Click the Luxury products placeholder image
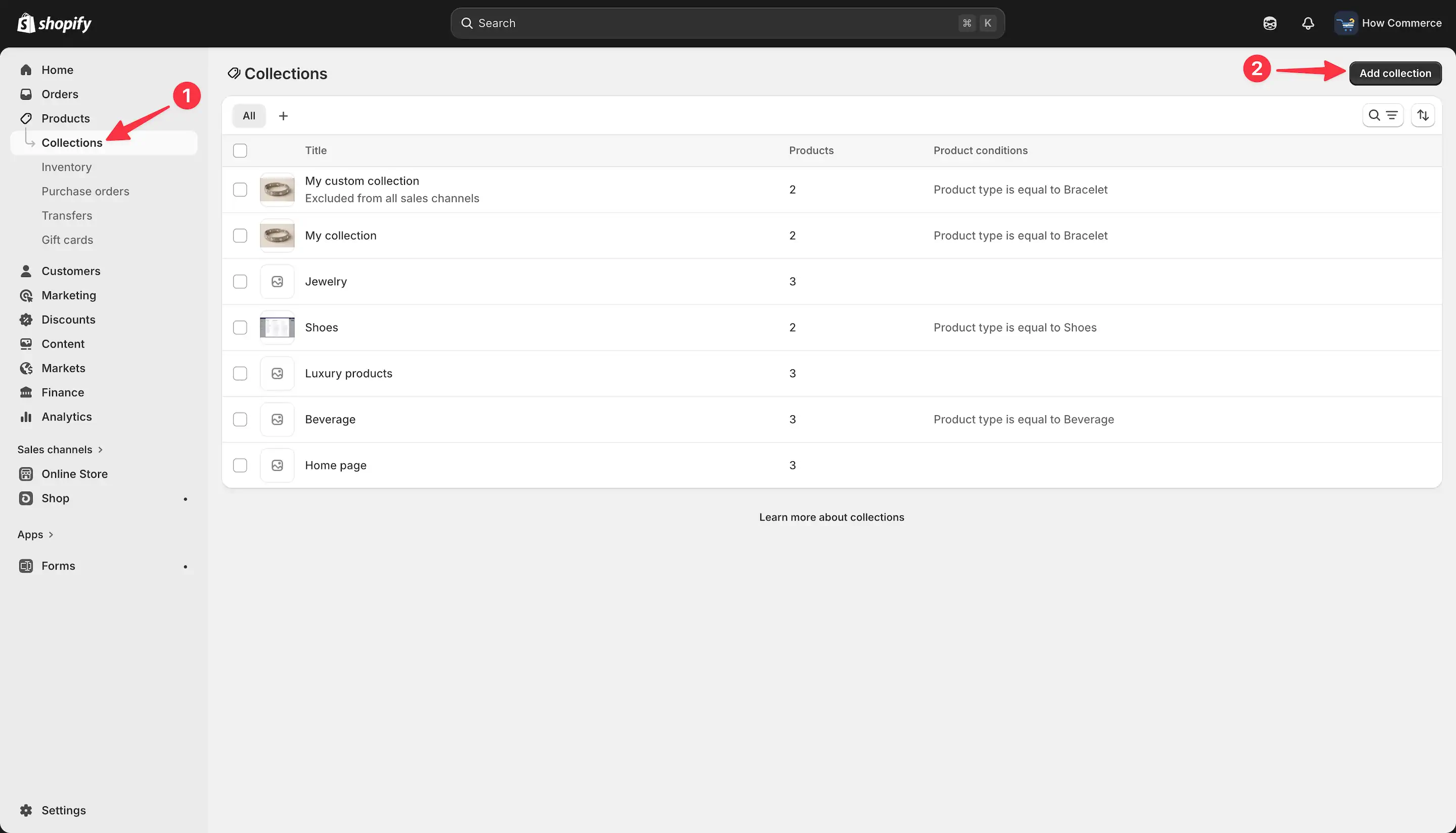Screen dimensions: 1456x833 [x=278, y=374]
